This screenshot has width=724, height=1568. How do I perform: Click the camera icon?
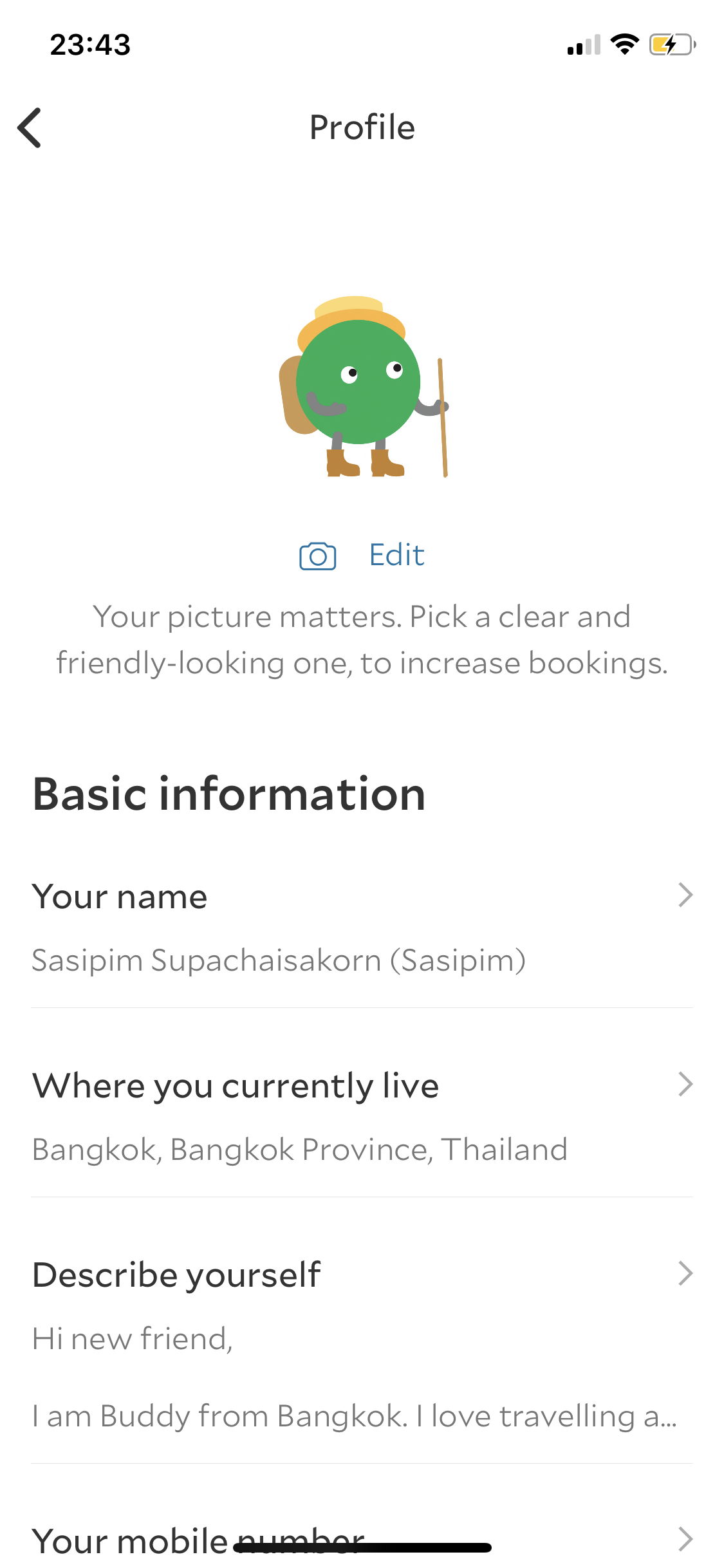tap(317, 555)
